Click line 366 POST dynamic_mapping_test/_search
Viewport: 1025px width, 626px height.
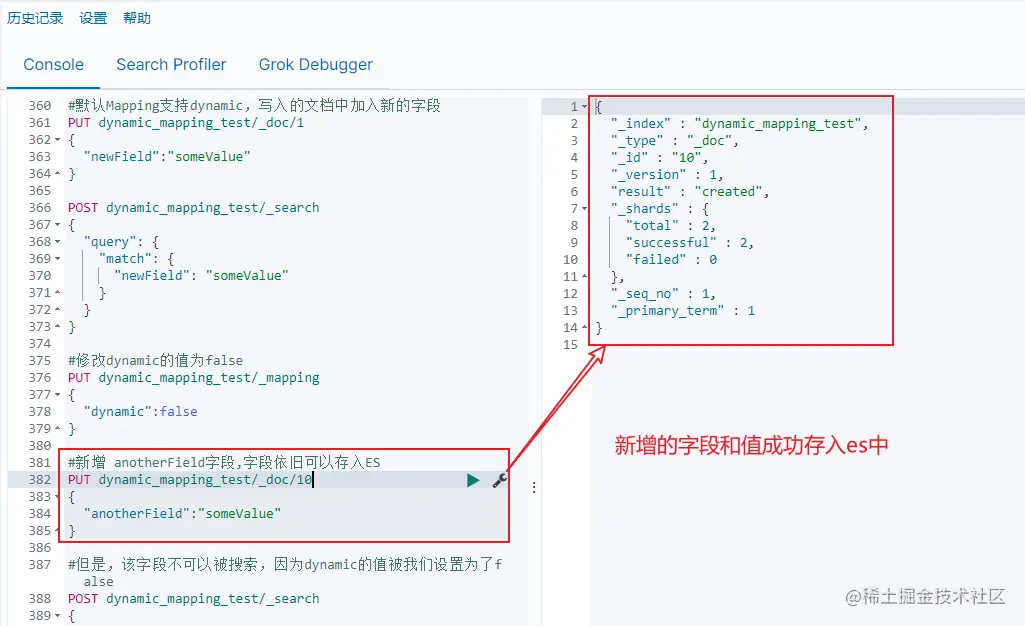tap(193, 208)
